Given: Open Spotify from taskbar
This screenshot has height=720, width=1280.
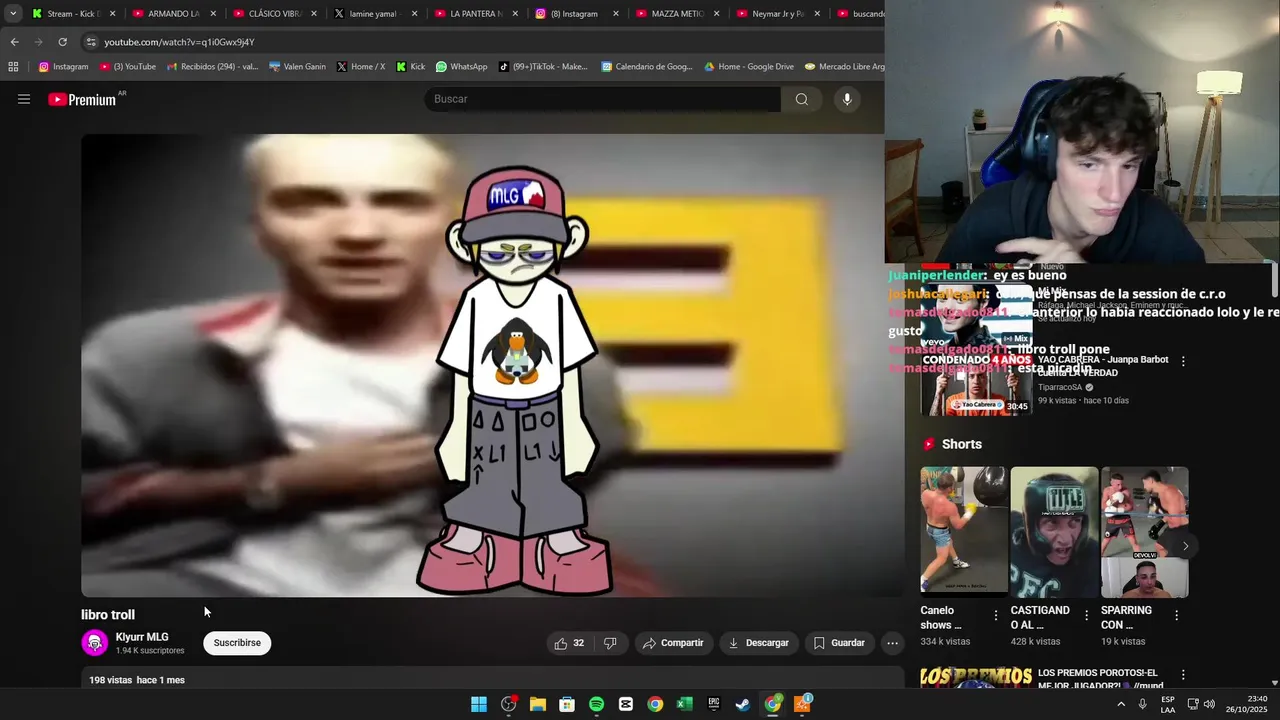Looking at the screenshot, I should (x=596, y=704).
